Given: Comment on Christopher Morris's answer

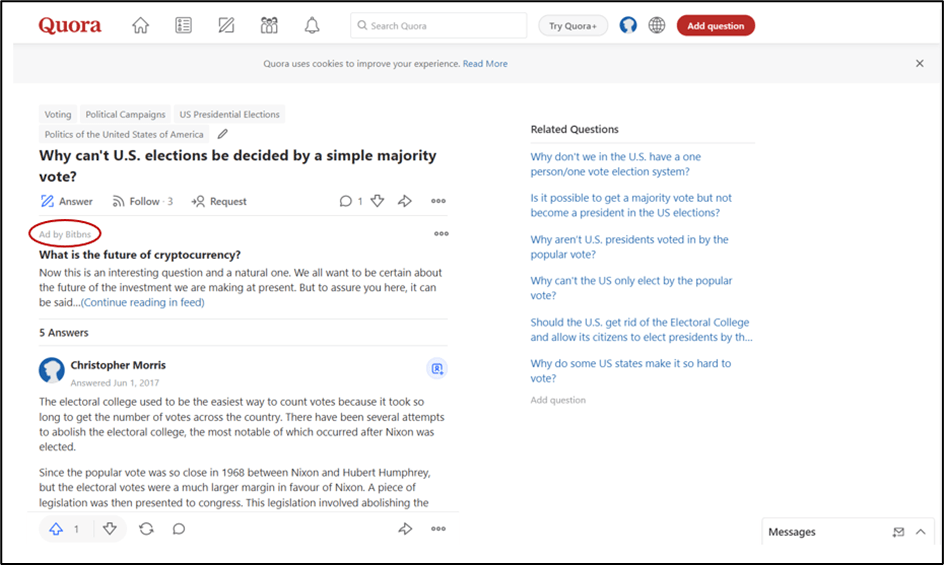Looking at the screenshot, I should point(179,529).
